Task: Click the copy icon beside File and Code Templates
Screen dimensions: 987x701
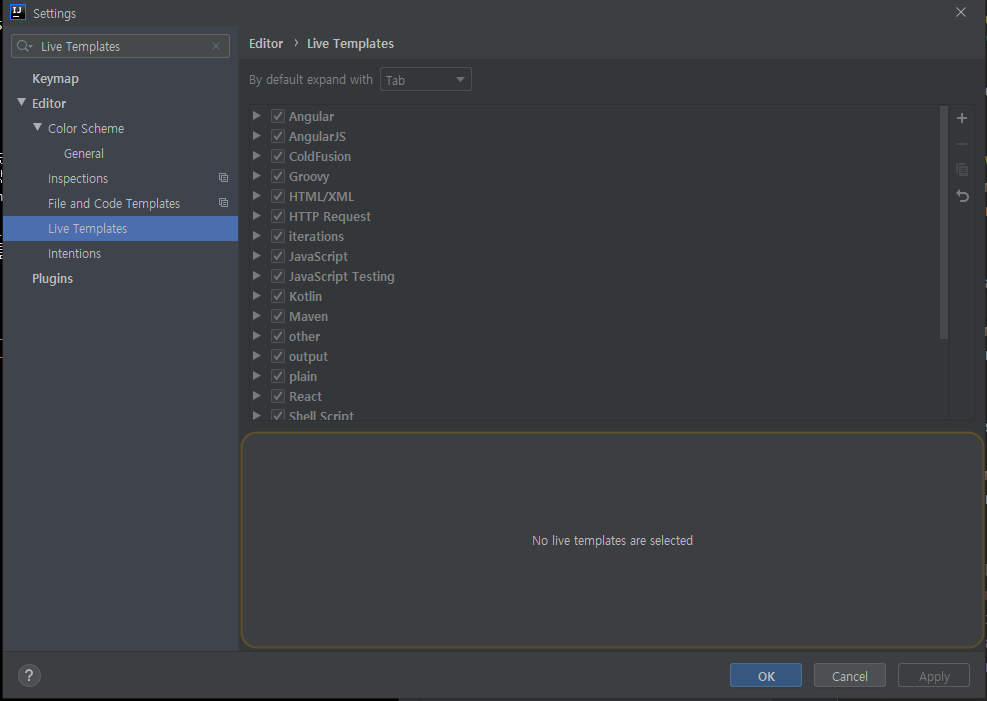Action: click(223, 203)
